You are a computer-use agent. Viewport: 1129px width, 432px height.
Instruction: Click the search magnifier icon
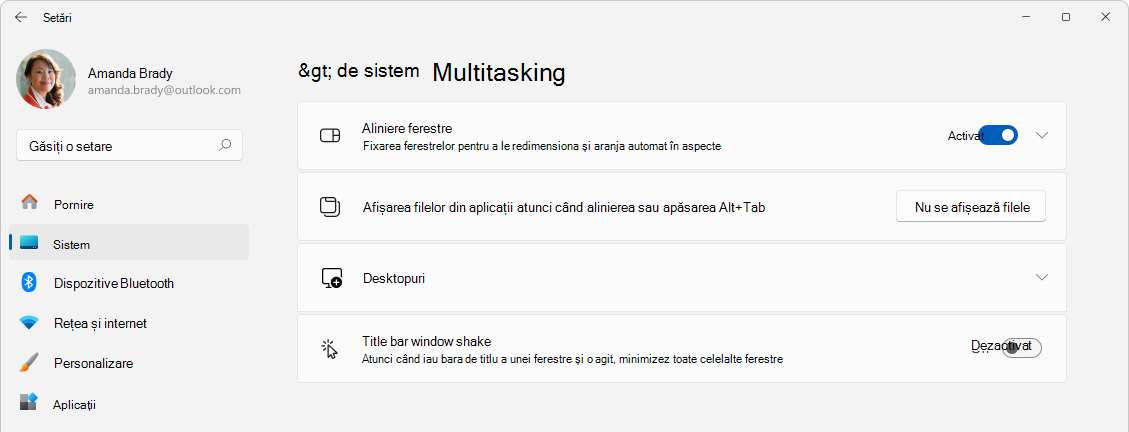coord(225,146)
